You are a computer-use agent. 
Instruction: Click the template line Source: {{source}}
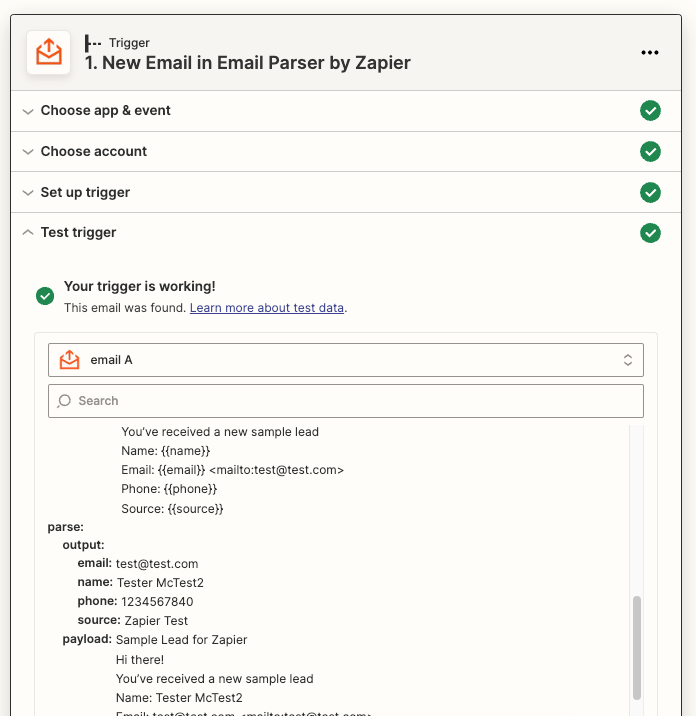click(172, 509)
